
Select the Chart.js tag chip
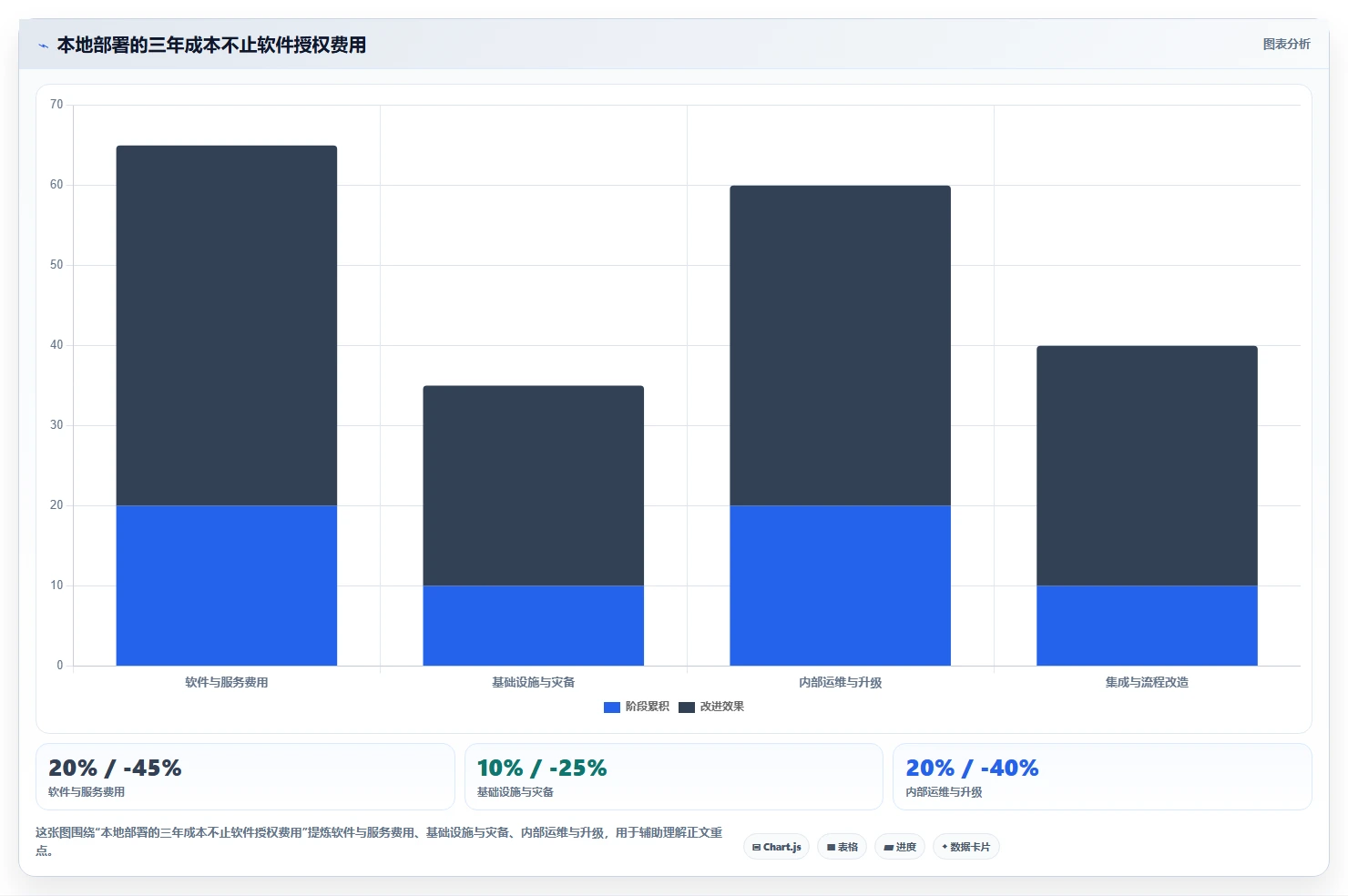point(776,847)
